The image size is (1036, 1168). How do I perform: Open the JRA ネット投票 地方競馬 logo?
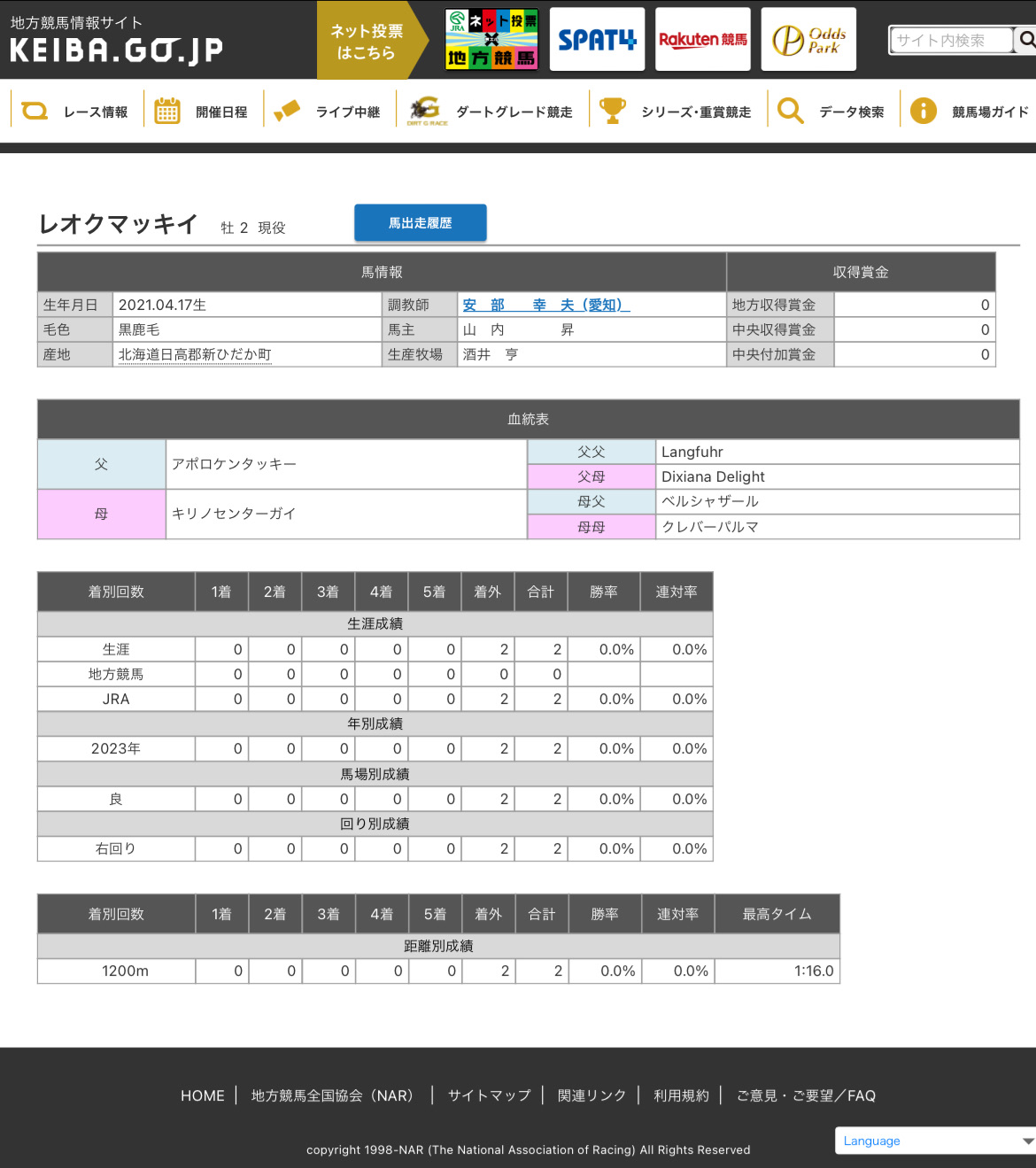click(491, 40)
